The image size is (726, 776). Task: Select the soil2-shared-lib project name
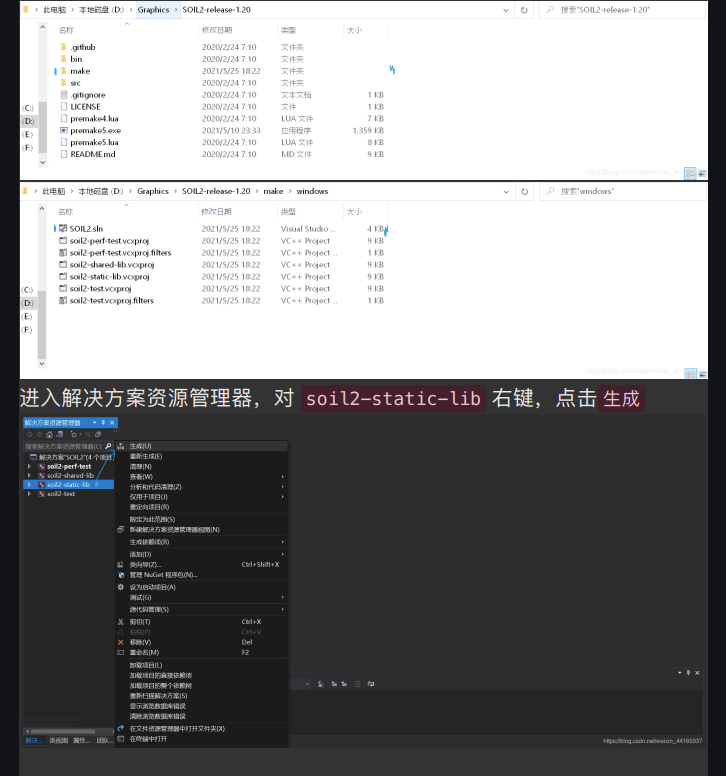(x=70, y=475)
